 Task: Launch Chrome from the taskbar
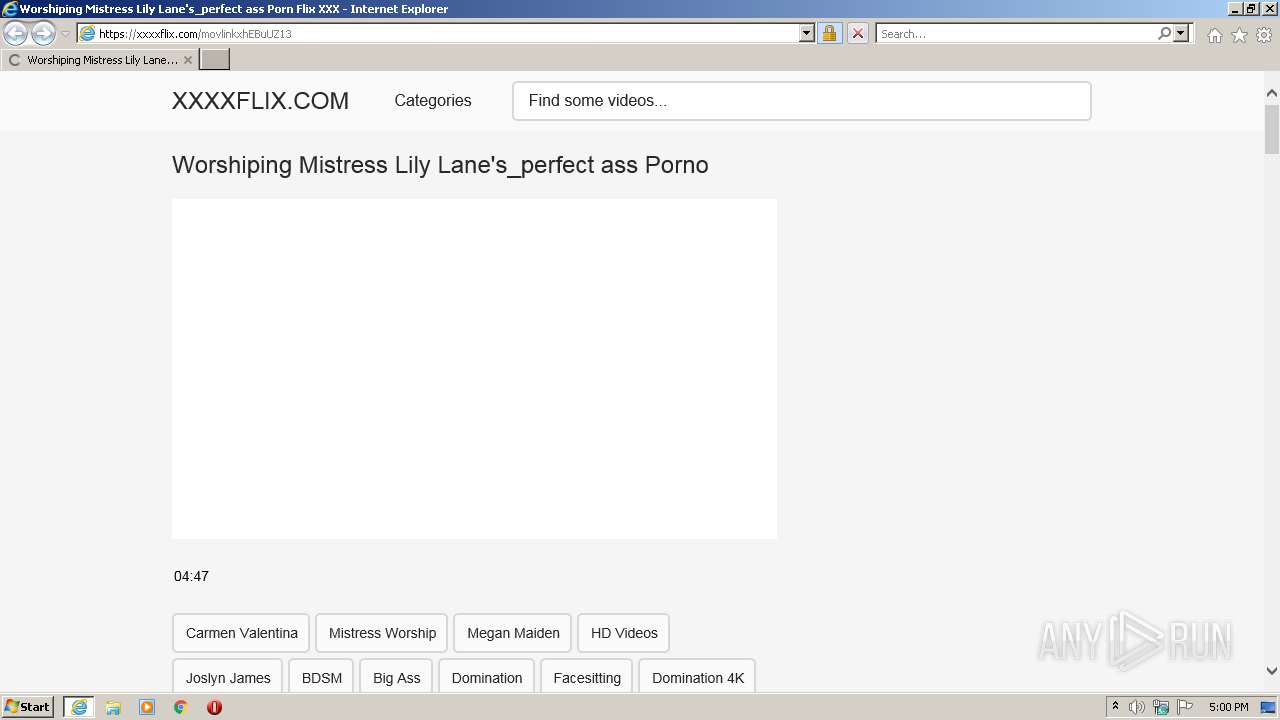pyautogui.click(x=181, y=707)
